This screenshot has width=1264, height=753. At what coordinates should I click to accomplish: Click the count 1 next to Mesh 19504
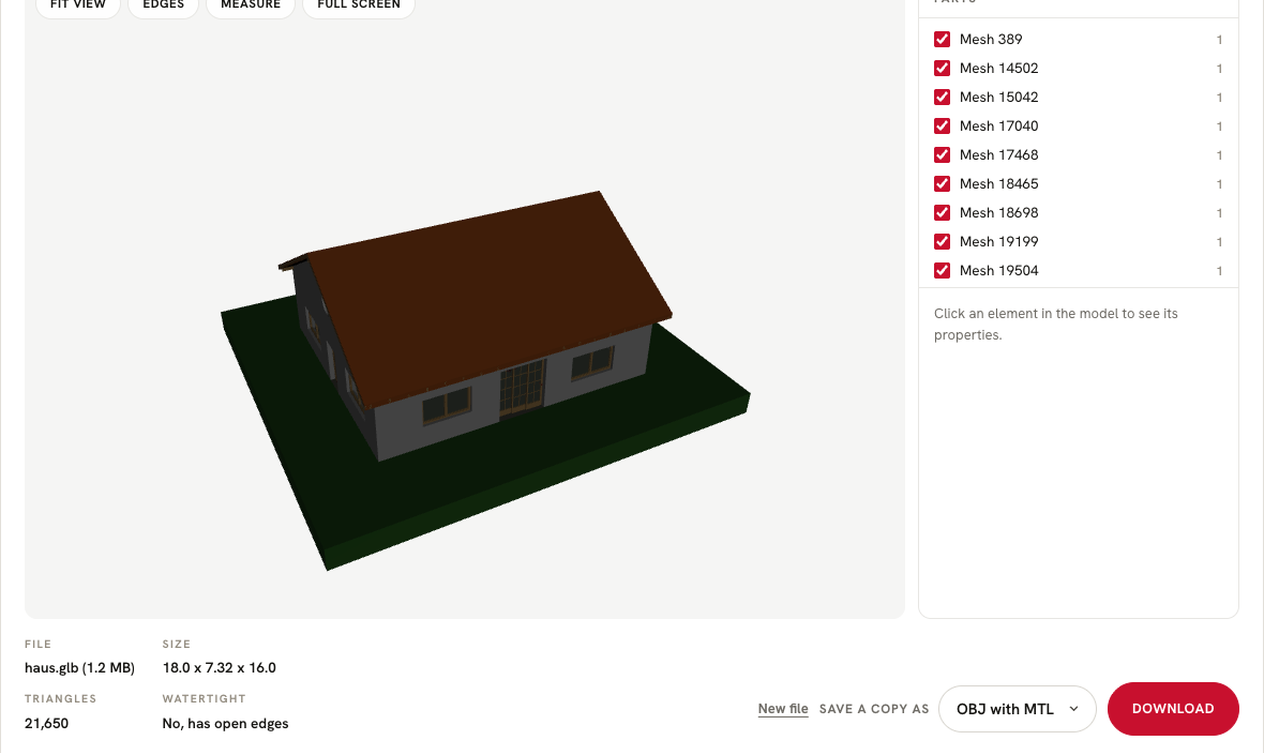point(1219,271)
